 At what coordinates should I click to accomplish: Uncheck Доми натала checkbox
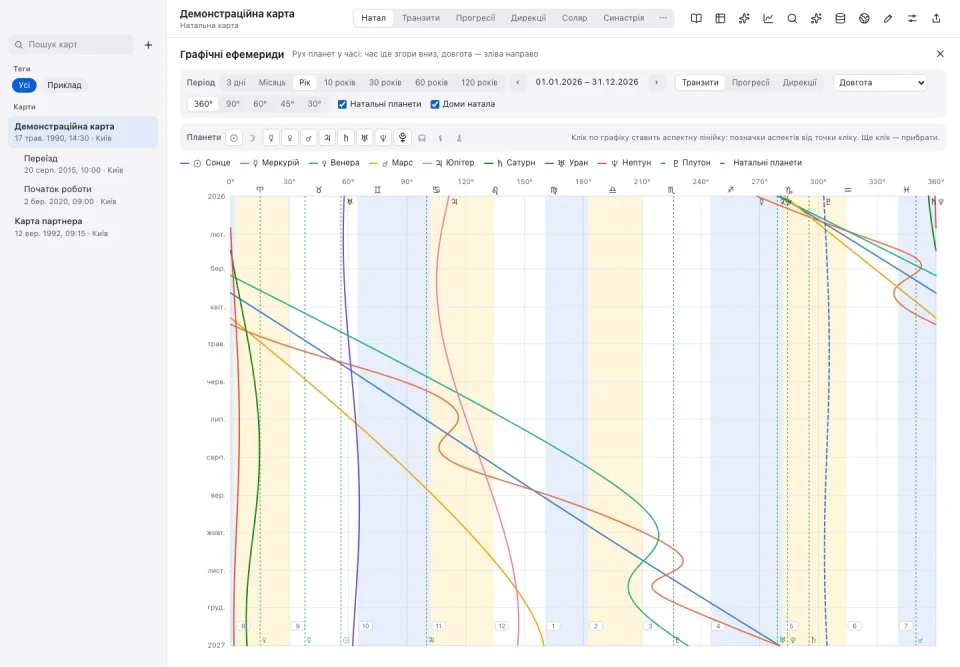point(435,104)
